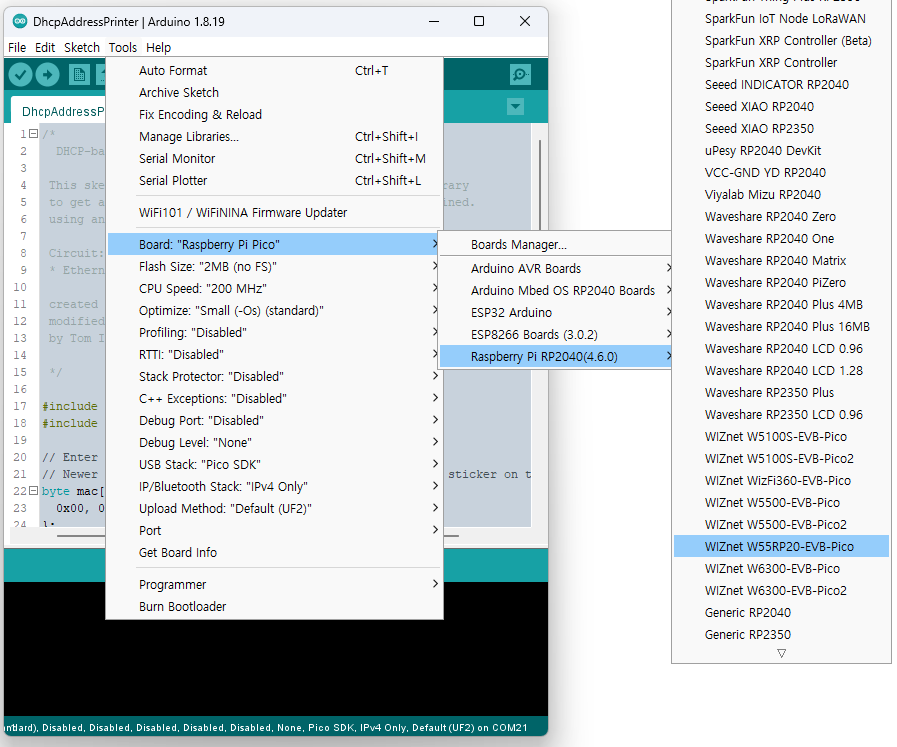Launch Serial Plotter
897x747 pixels.
pyautogui.click(x=275, y=181)
